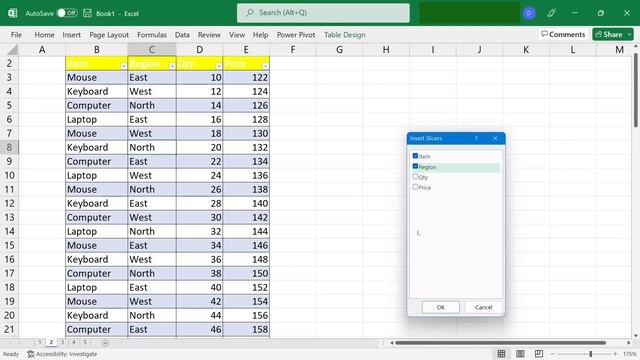The image size is (640, 360).
Task: Open the Table Design tab
Action: coord(345,35)
